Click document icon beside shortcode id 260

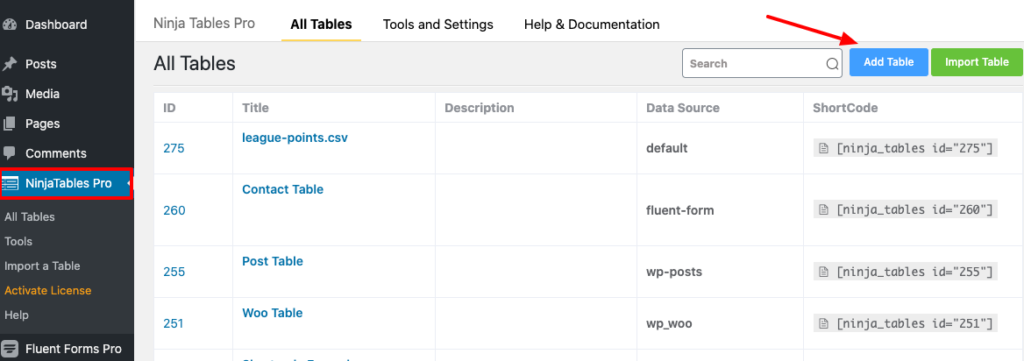click(x=824, y=210)
